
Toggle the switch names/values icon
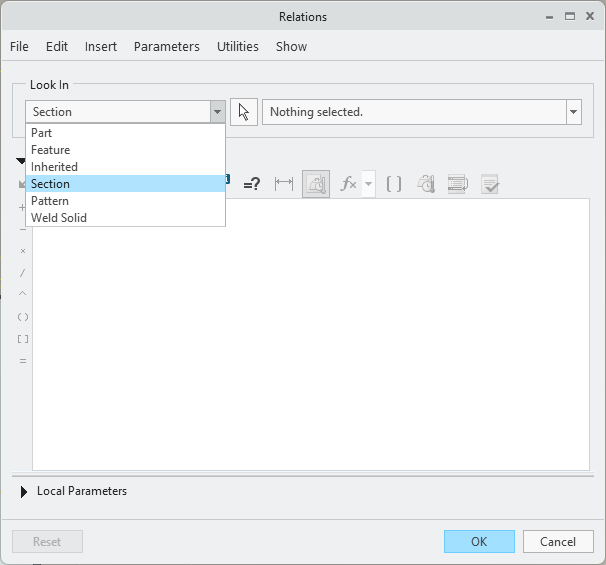pos(316,184)
